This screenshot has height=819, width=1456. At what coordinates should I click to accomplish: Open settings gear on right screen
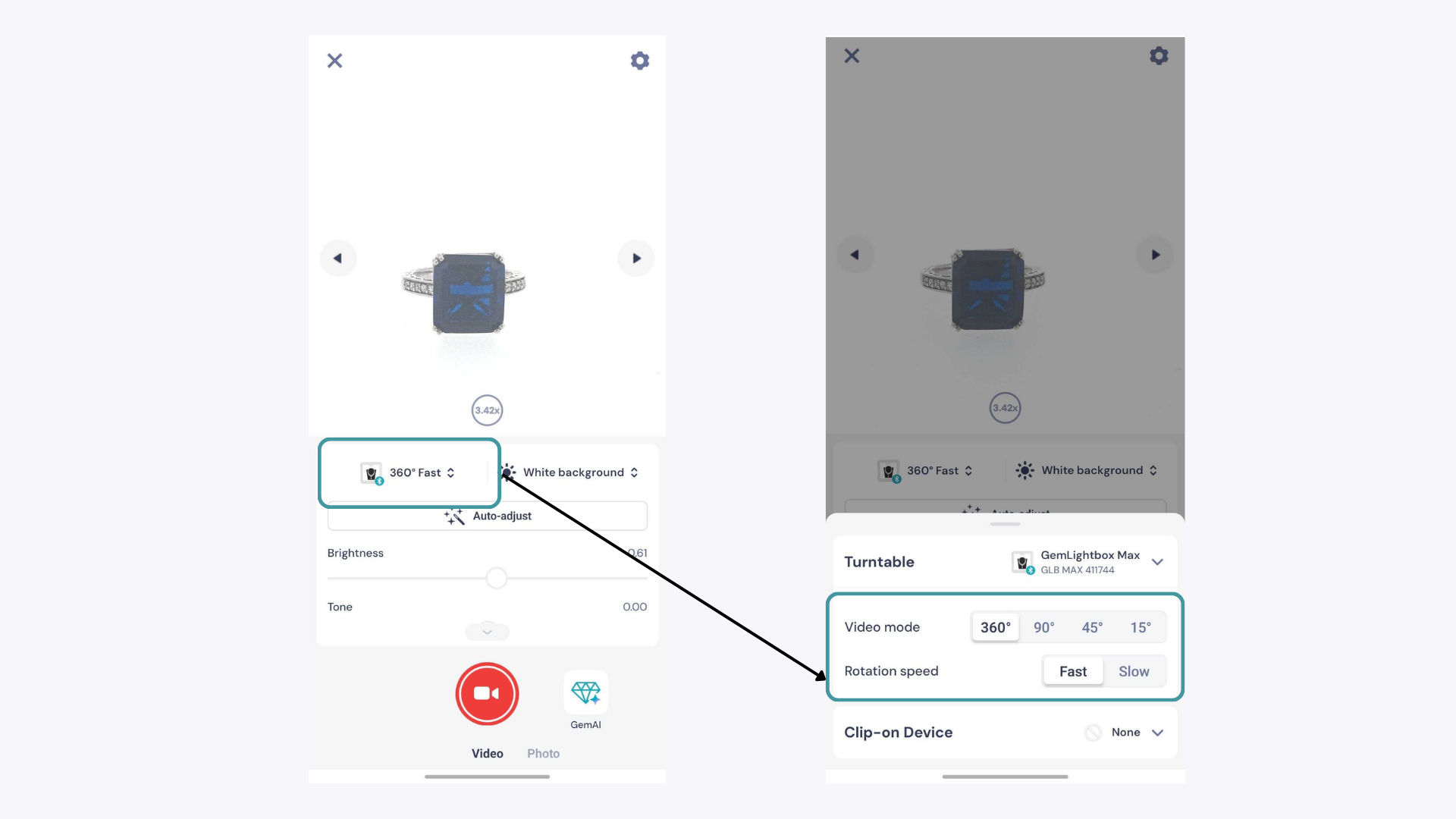click(x=1159, y=55)
